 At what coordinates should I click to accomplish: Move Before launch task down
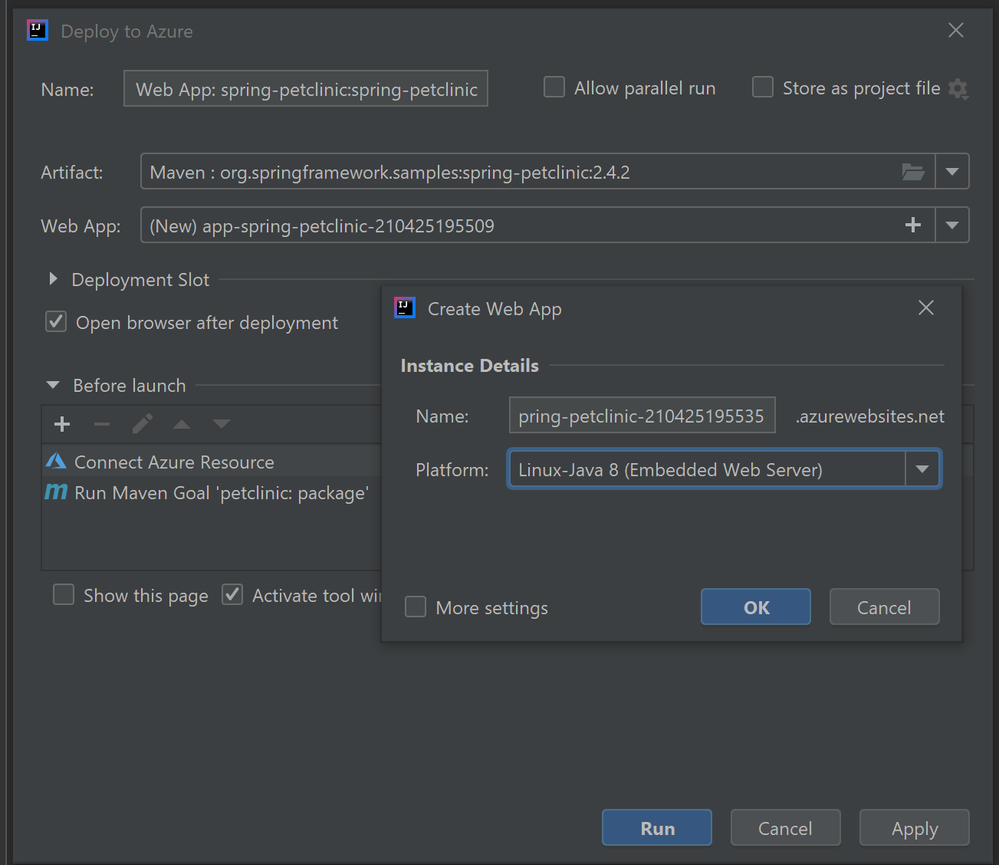point(221,424)
